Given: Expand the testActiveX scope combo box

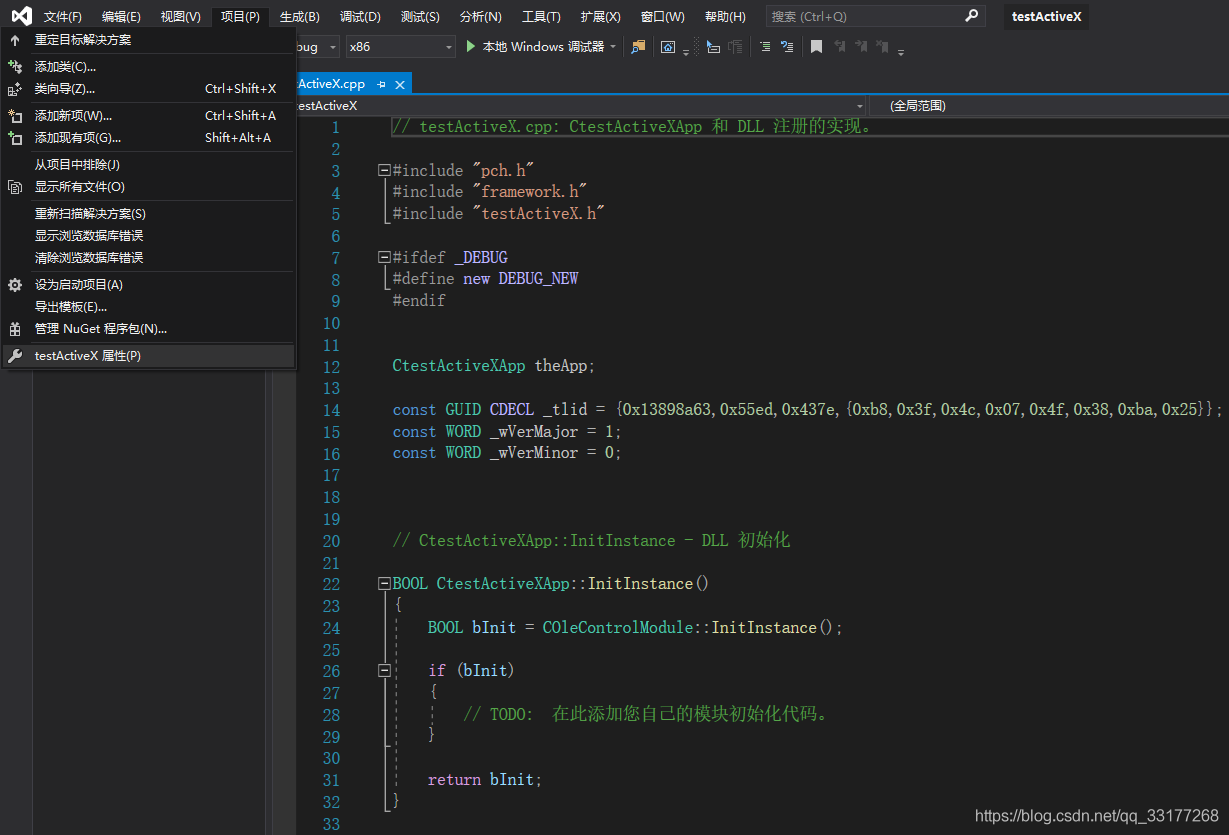Looking at the screenshot, I should tap(860, 106).
